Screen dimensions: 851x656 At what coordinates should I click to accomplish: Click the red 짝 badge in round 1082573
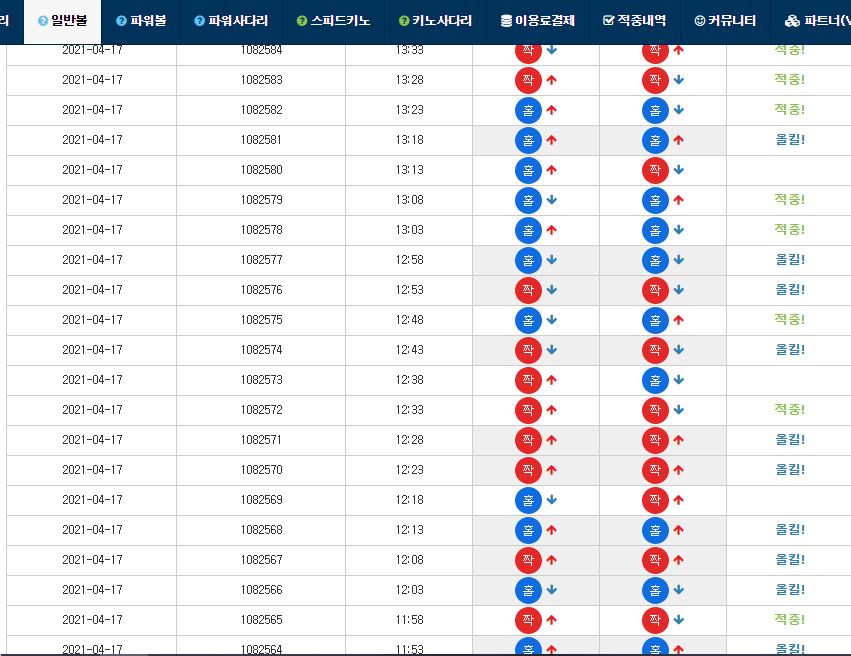[528, 380]
